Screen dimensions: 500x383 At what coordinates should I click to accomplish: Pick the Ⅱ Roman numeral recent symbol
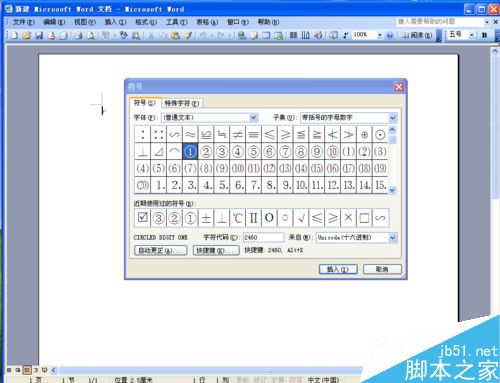point(253,218)
